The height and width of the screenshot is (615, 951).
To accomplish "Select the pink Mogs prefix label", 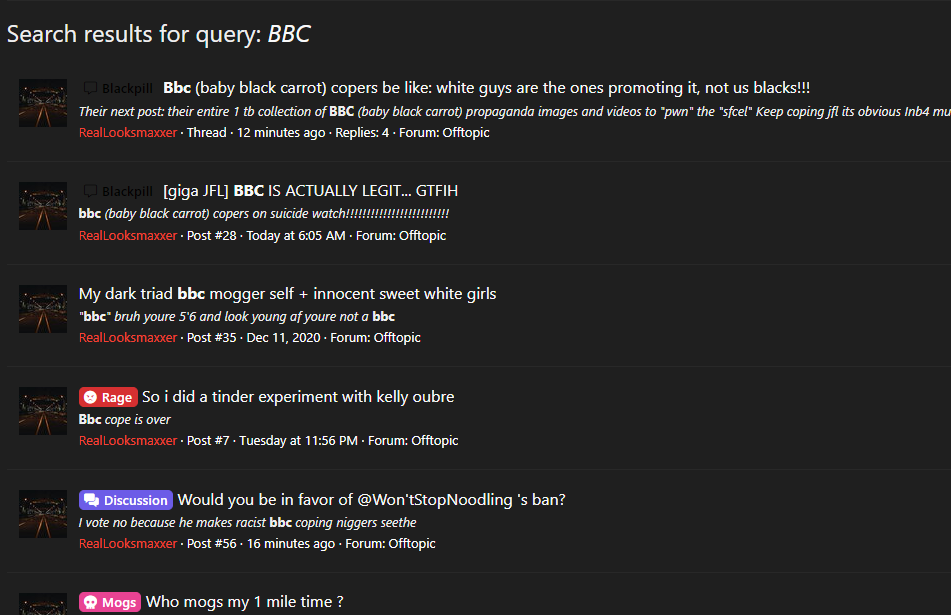I will tap(110, 602).
